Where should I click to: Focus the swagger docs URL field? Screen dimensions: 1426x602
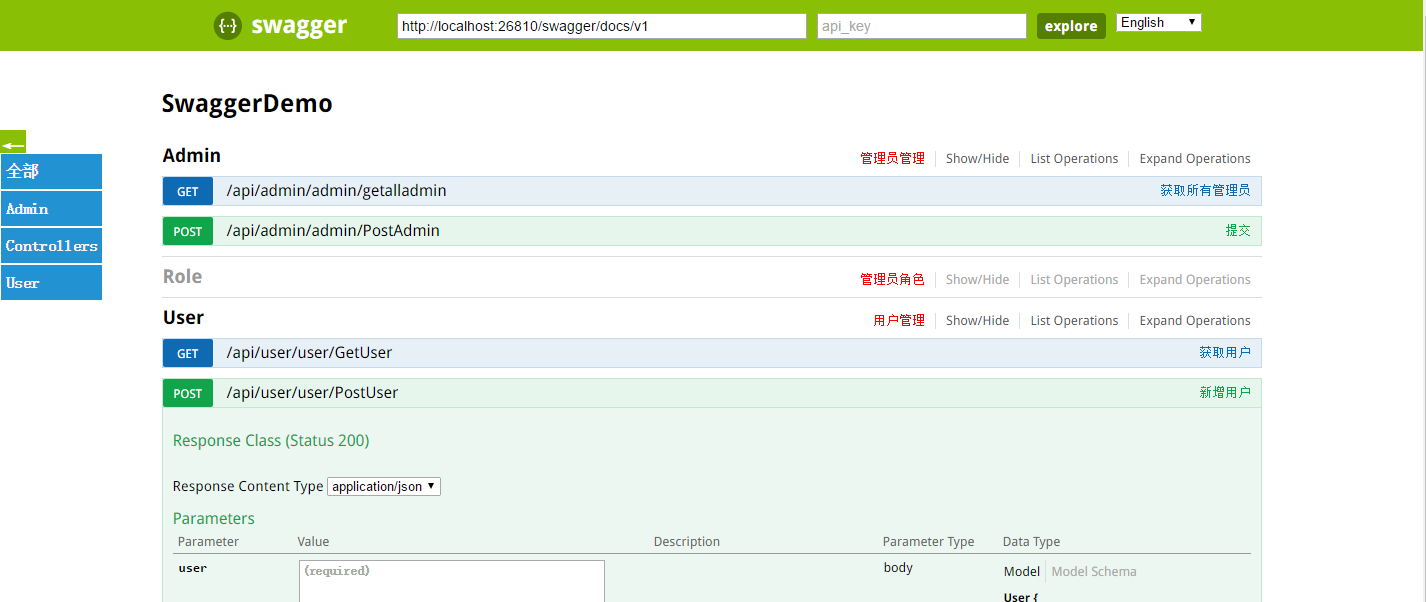[x=602, y=26]
